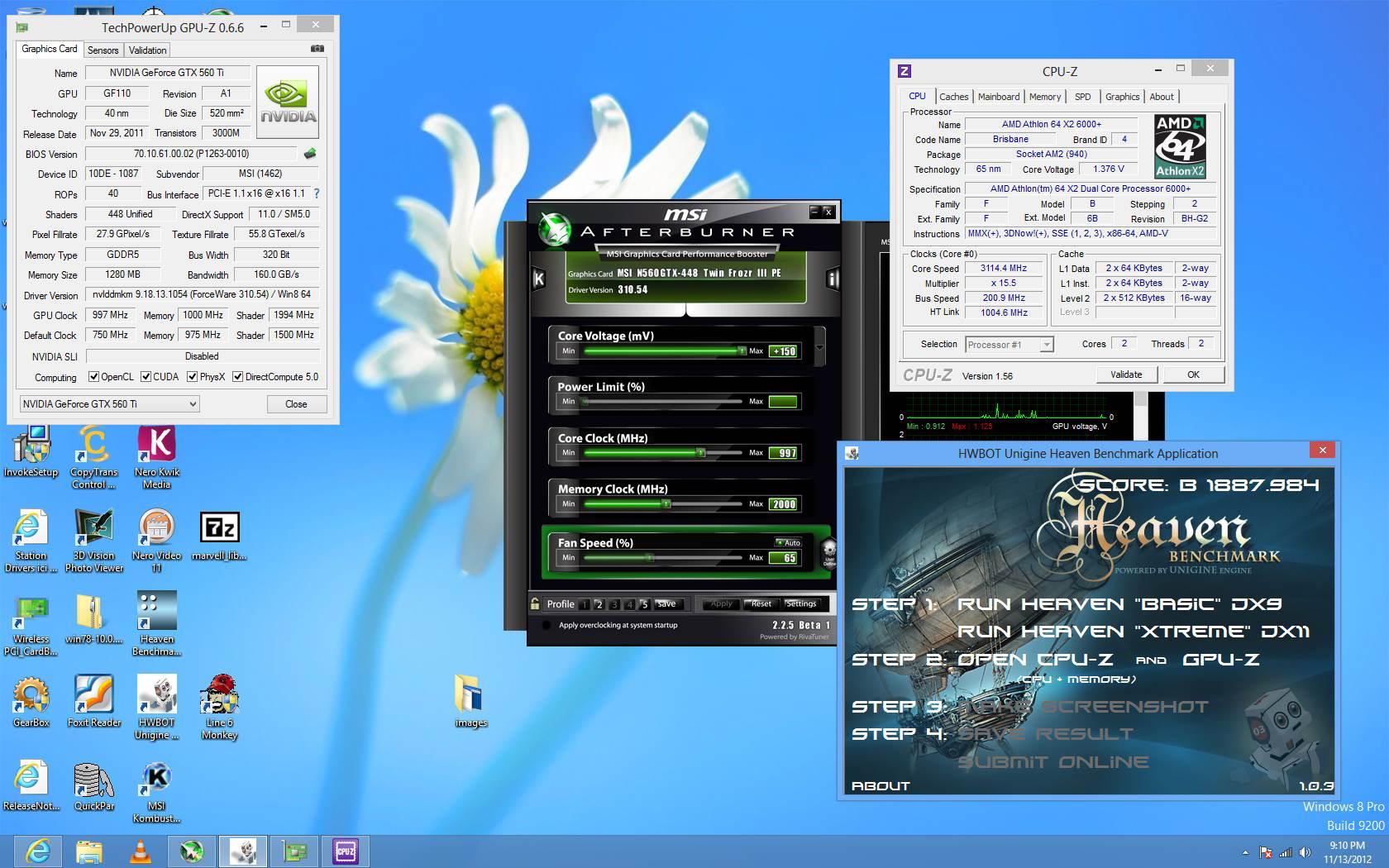The height and width of the screenshot is (868, 1389).
Task: Toggle fan speed Auto button
Action: (x=788, y=543)
